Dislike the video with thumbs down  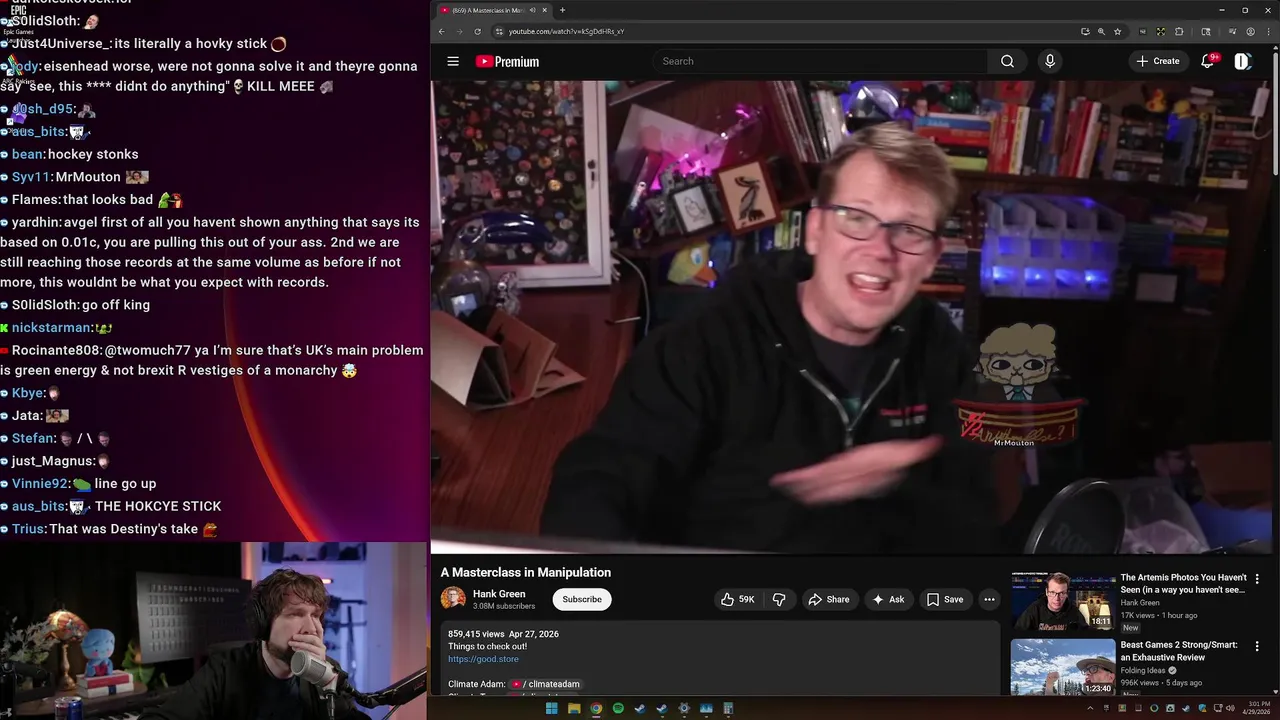coord(779,600)
